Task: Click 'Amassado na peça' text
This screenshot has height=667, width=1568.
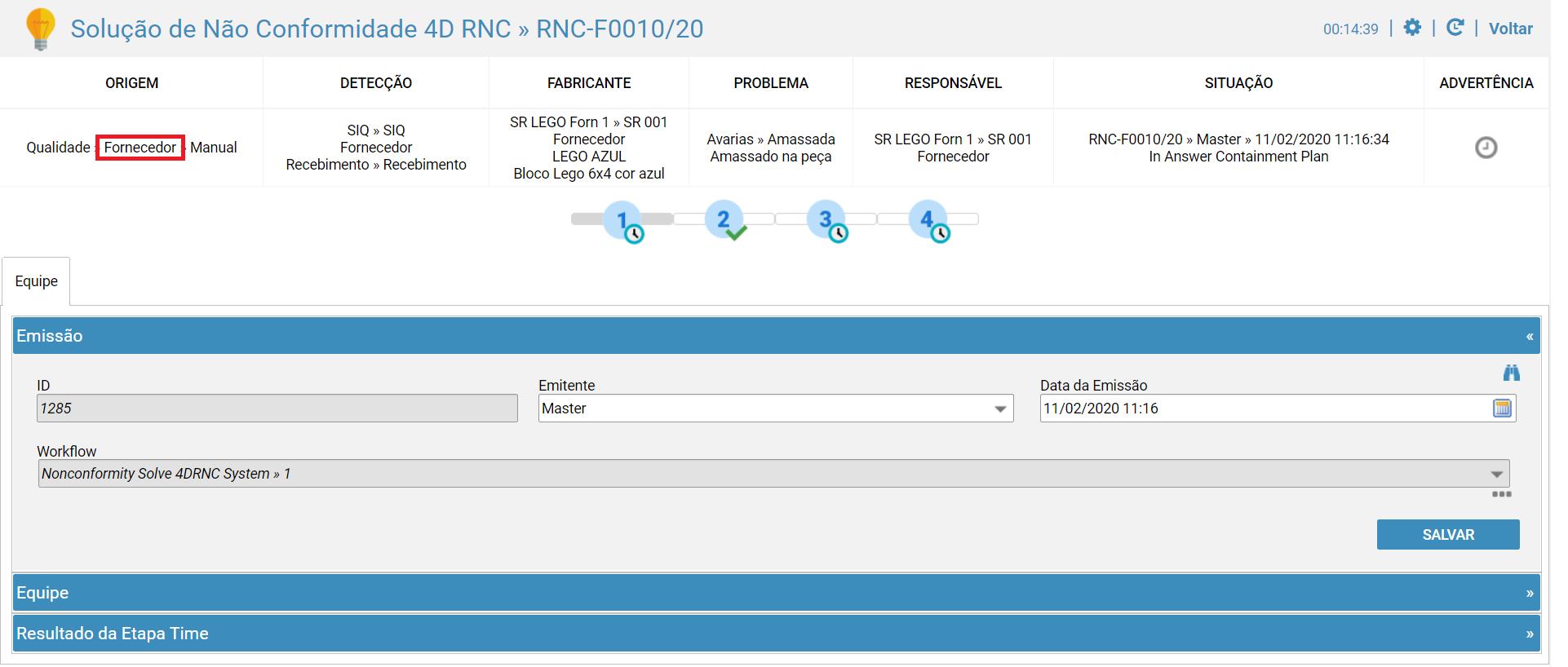Action: [x=771, y=157]
